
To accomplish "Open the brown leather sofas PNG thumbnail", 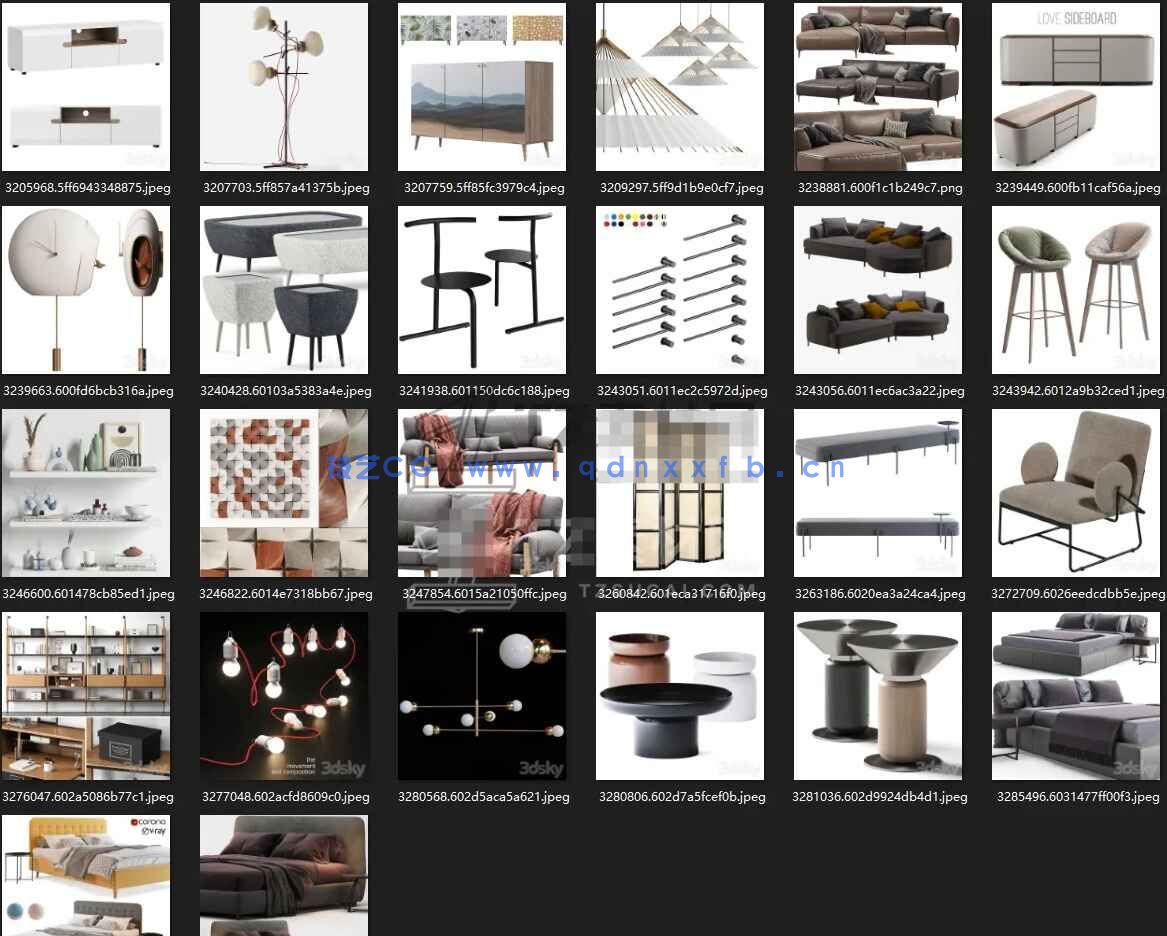I will pyautogui.click(x=878, y=87).
